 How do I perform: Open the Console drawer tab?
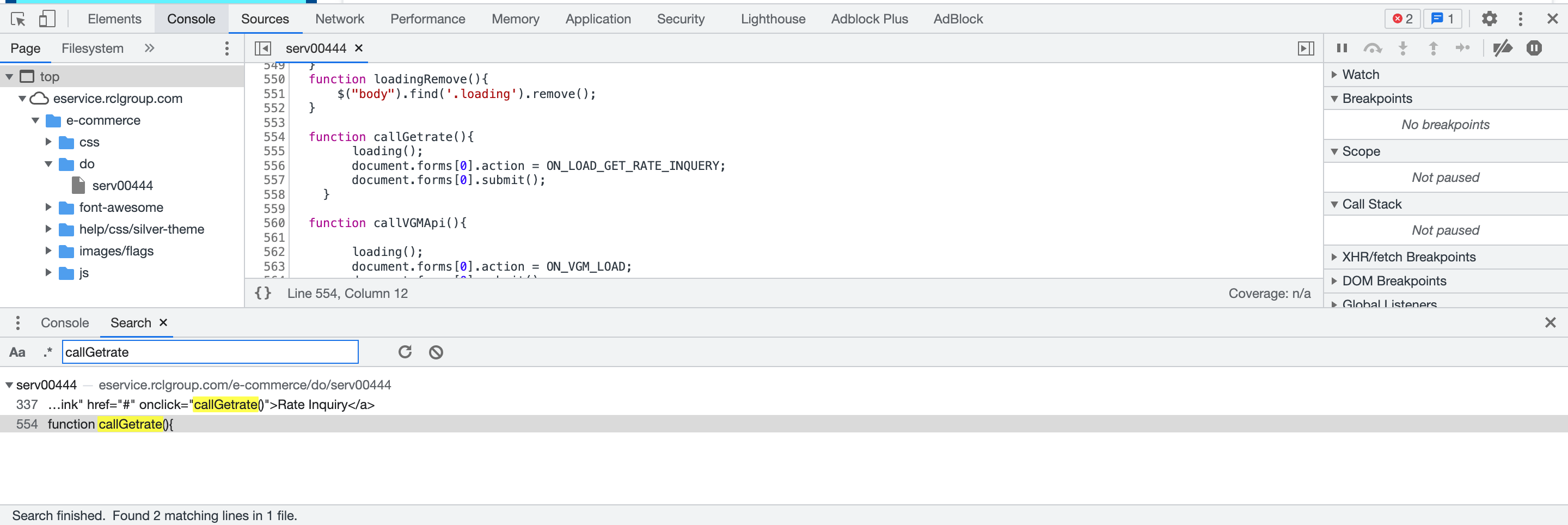65,323
